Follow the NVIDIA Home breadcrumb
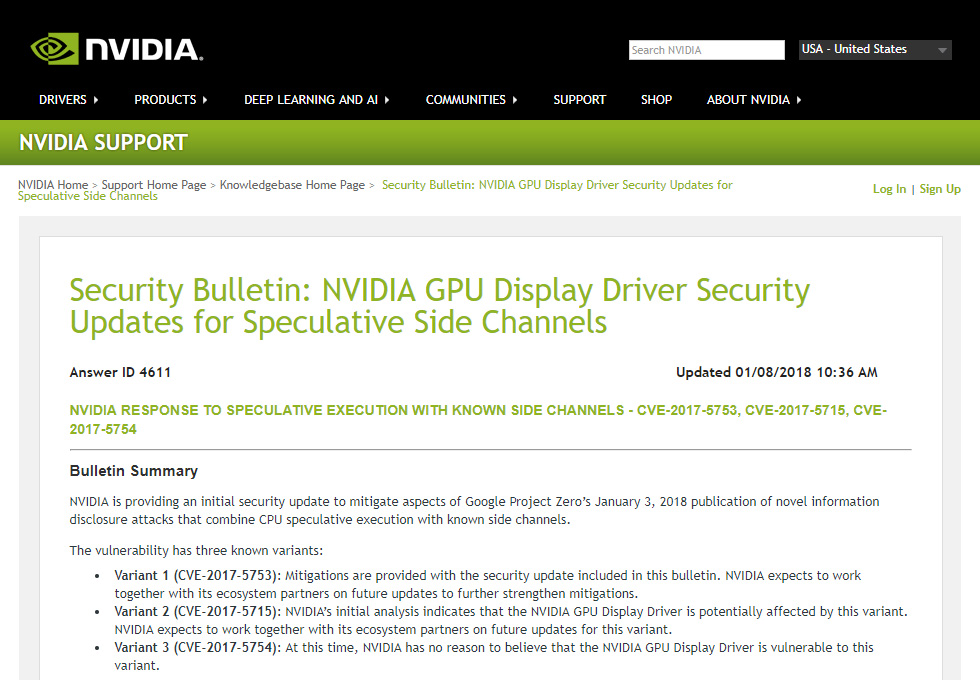Viewport: 980px width, 680px height. (53, 185)
